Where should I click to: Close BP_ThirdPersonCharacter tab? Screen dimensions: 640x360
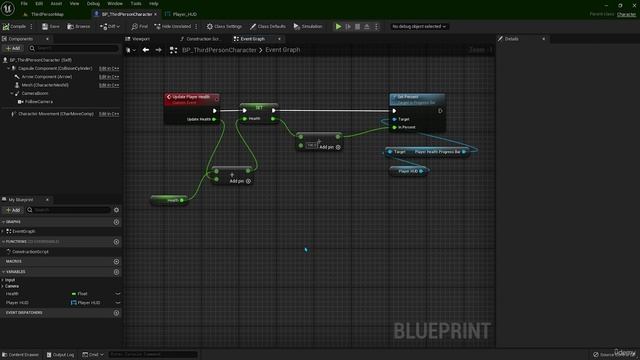click(x=155, y=14)
